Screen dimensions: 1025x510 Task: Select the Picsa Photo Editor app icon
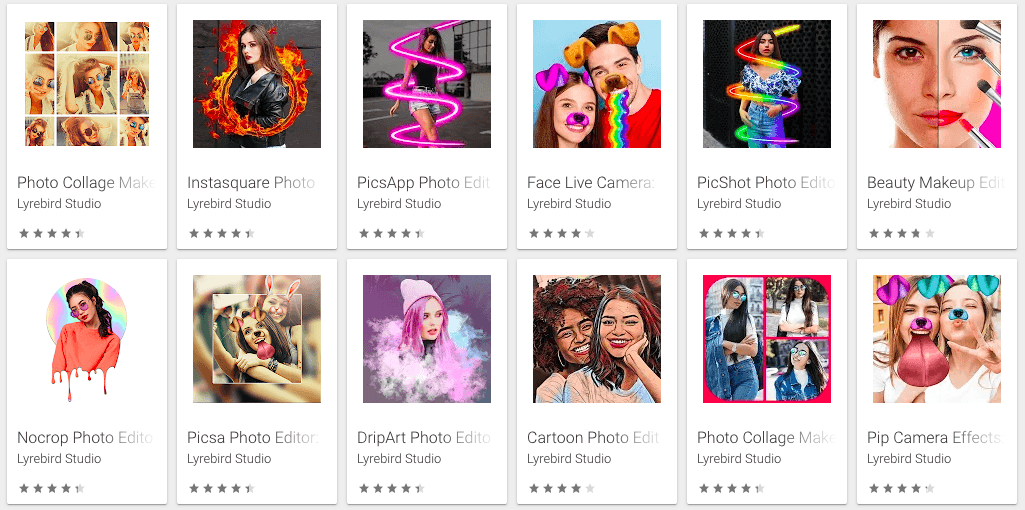(x=257, y=339)
